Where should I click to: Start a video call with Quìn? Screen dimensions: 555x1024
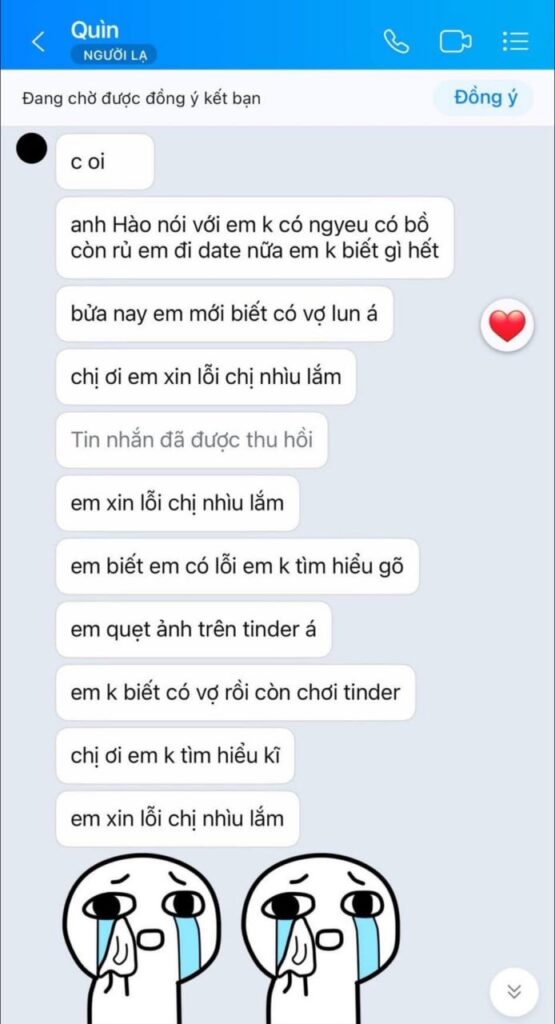[455, 42]
